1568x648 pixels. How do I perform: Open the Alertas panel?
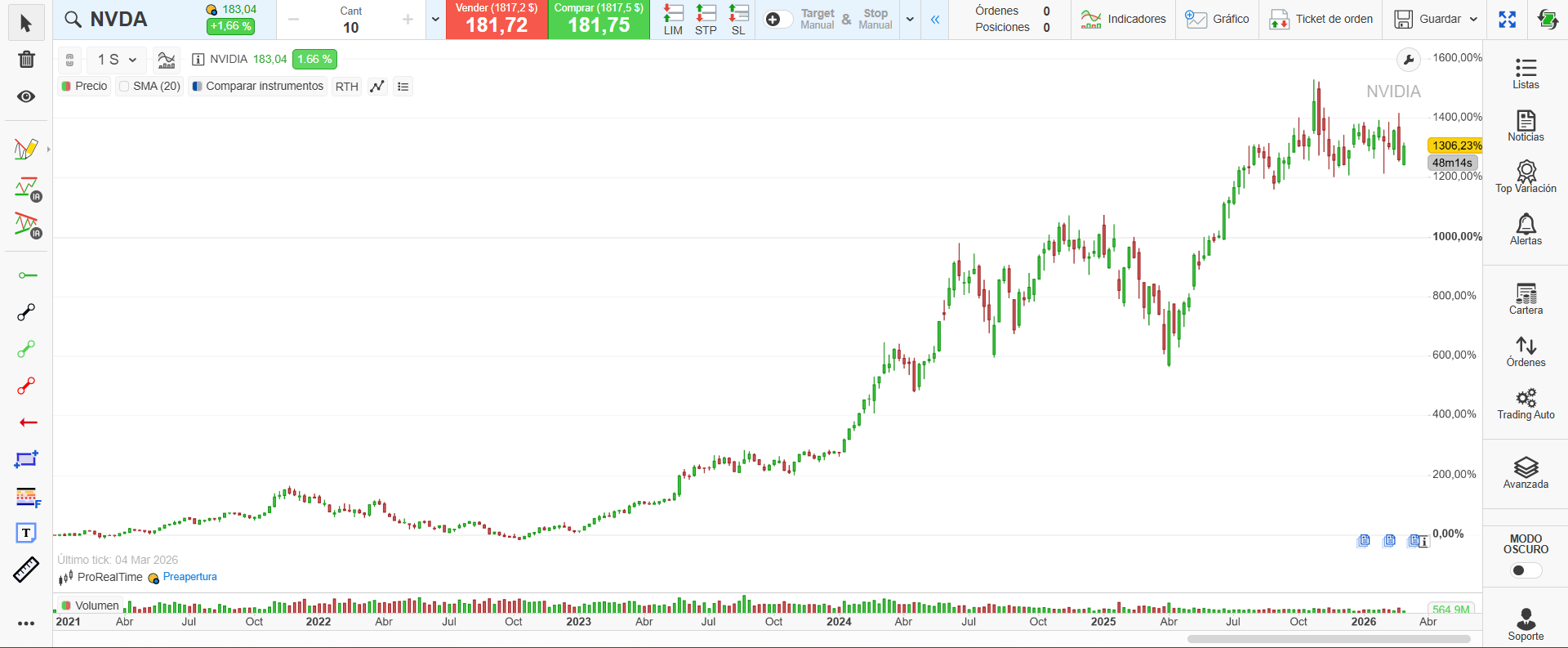[x=1526, y=230]
